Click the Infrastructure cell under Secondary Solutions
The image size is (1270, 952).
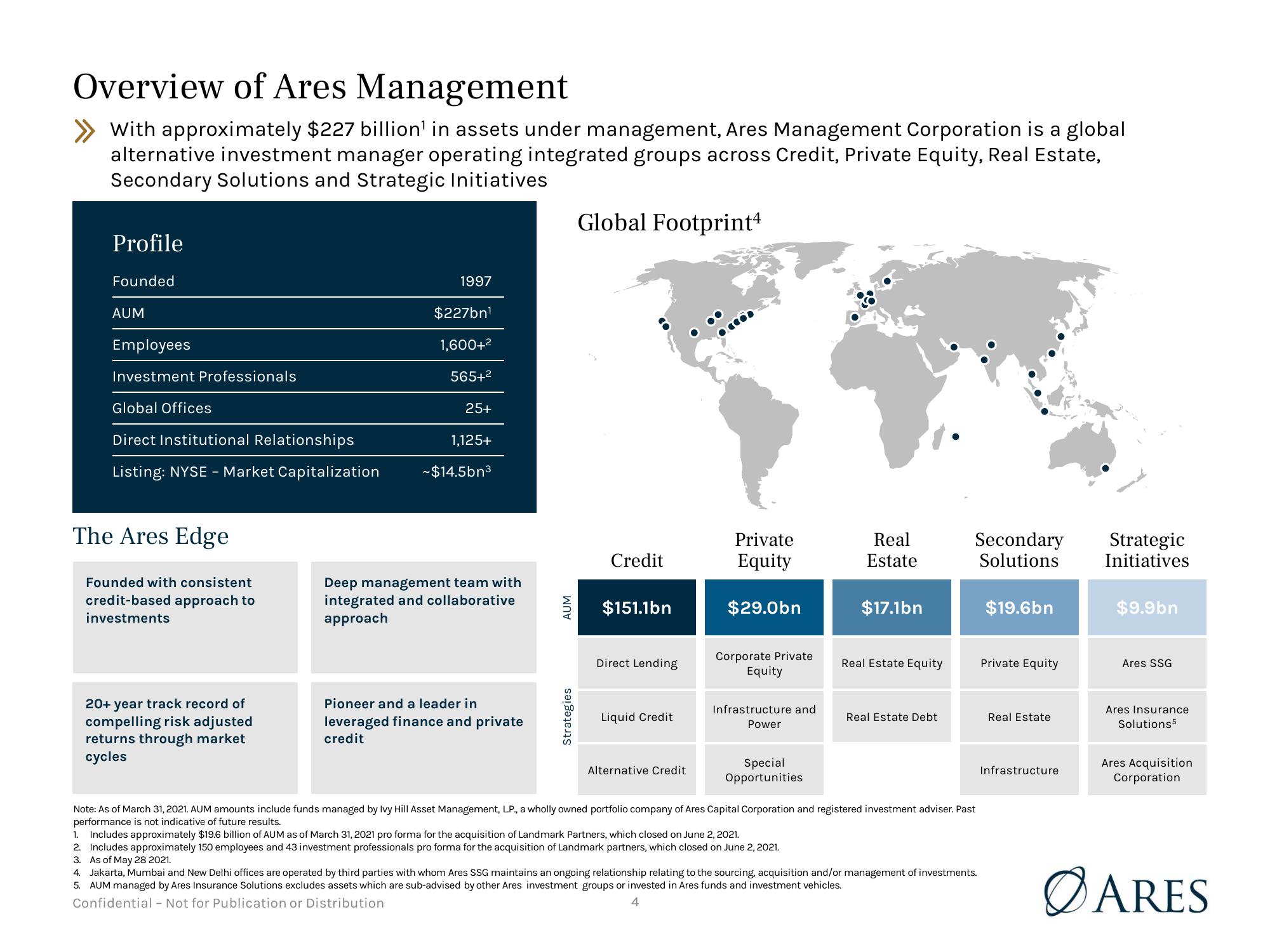click(1019, 770)
